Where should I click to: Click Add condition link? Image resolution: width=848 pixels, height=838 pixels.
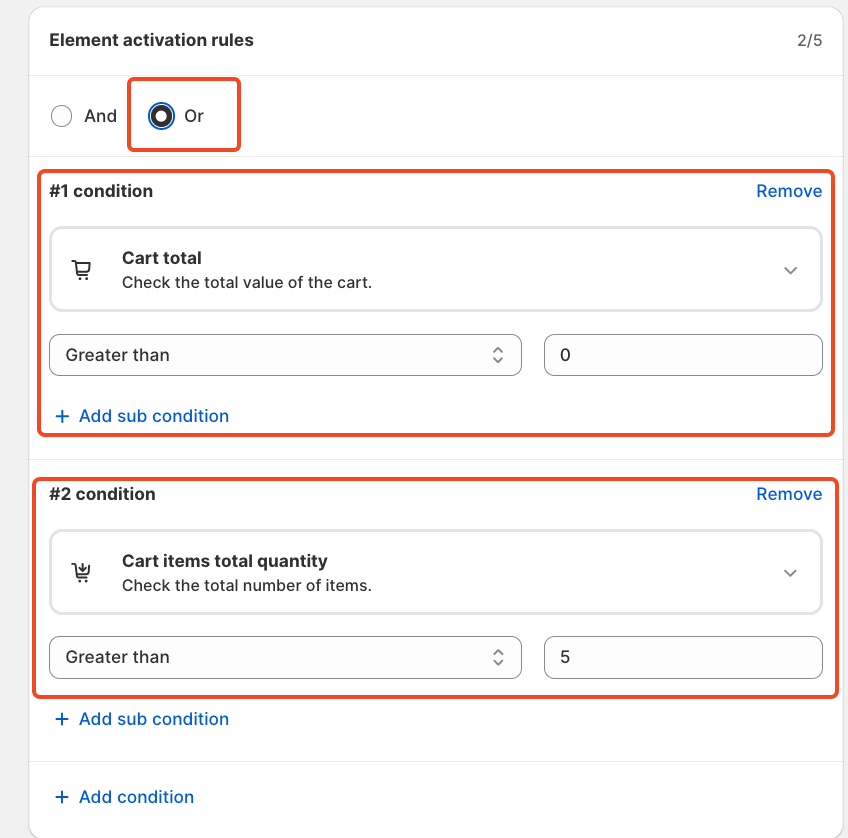click(x=136, y=797)
